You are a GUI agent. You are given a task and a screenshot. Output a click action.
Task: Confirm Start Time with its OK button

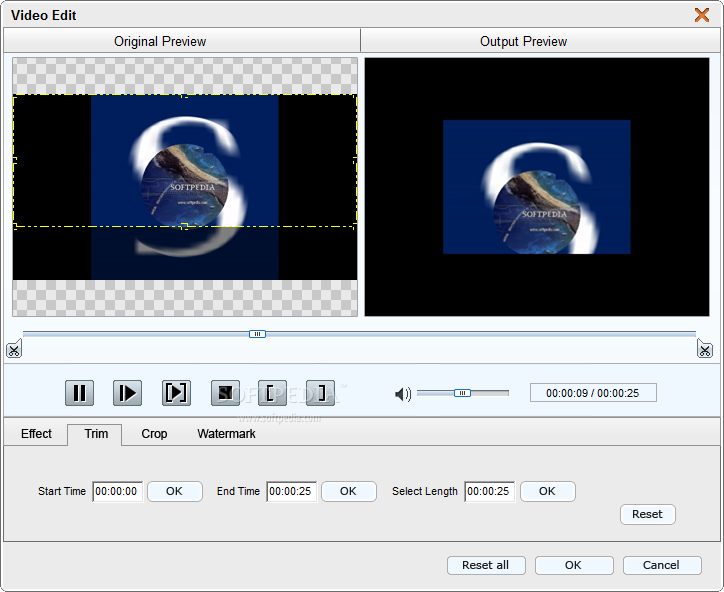tap(175, 491)
